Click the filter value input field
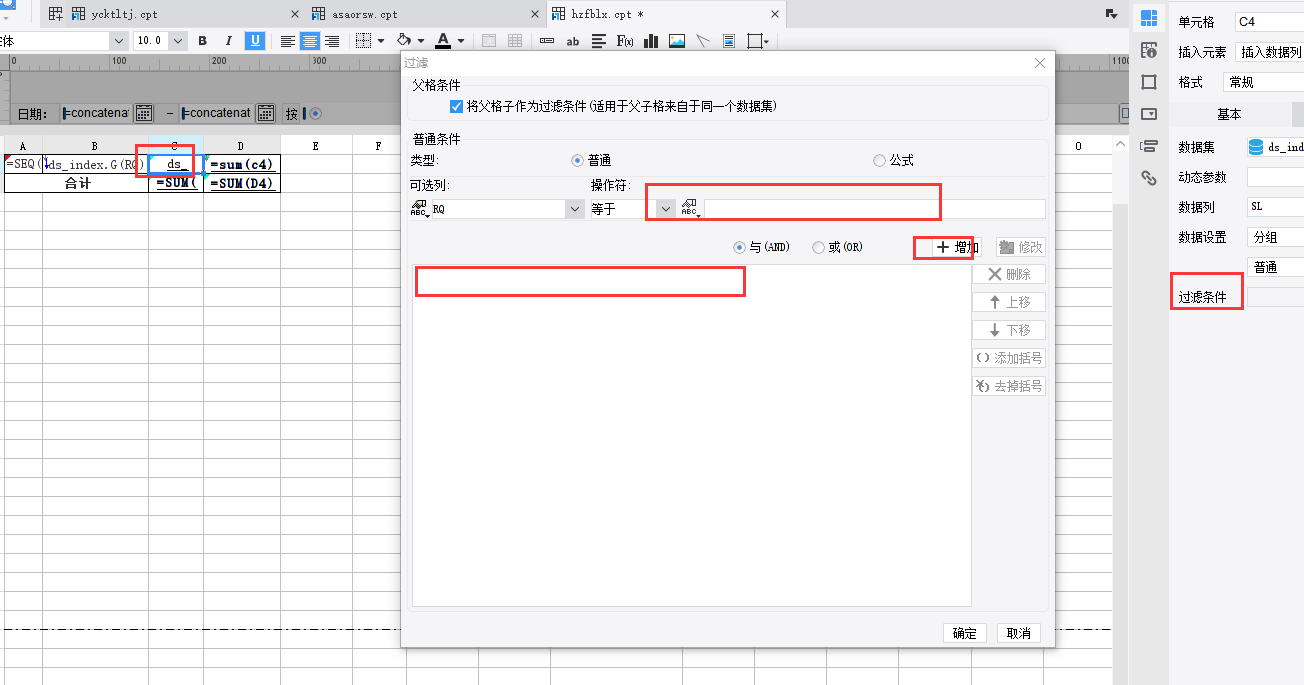This screenshot has height=685, width=1304. (875, 209)
